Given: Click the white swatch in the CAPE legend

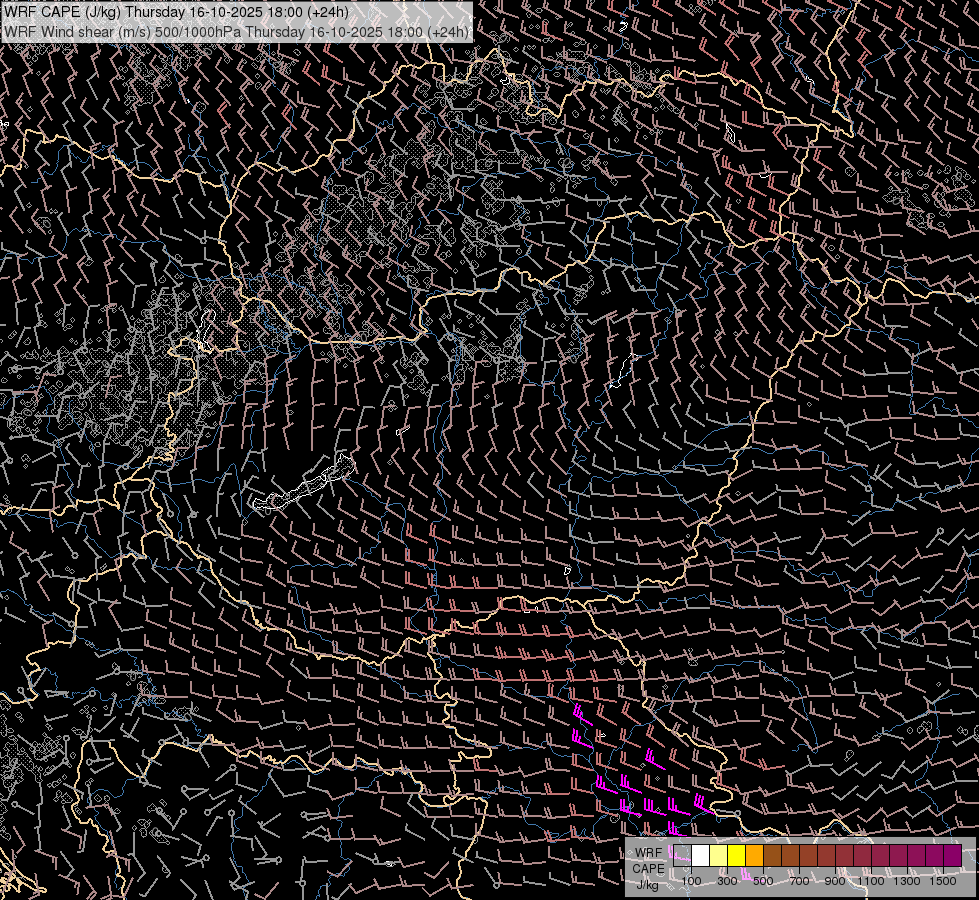Looking at the screenshot, I should pyautogui.click(x=700, y=855).
